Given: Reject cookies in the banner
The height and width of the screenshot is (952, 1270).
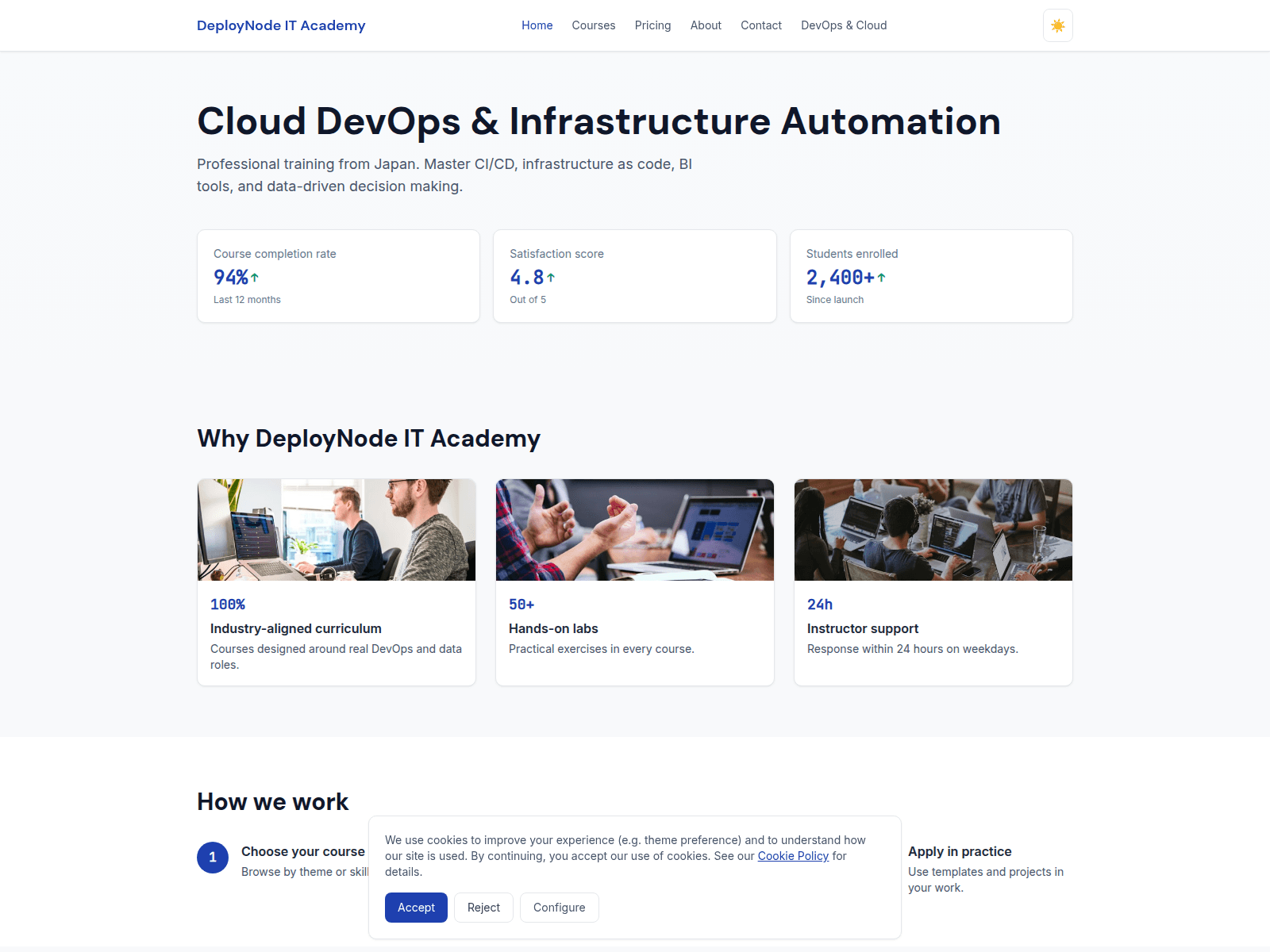Looking at the screenshot, I should (483, 907).
